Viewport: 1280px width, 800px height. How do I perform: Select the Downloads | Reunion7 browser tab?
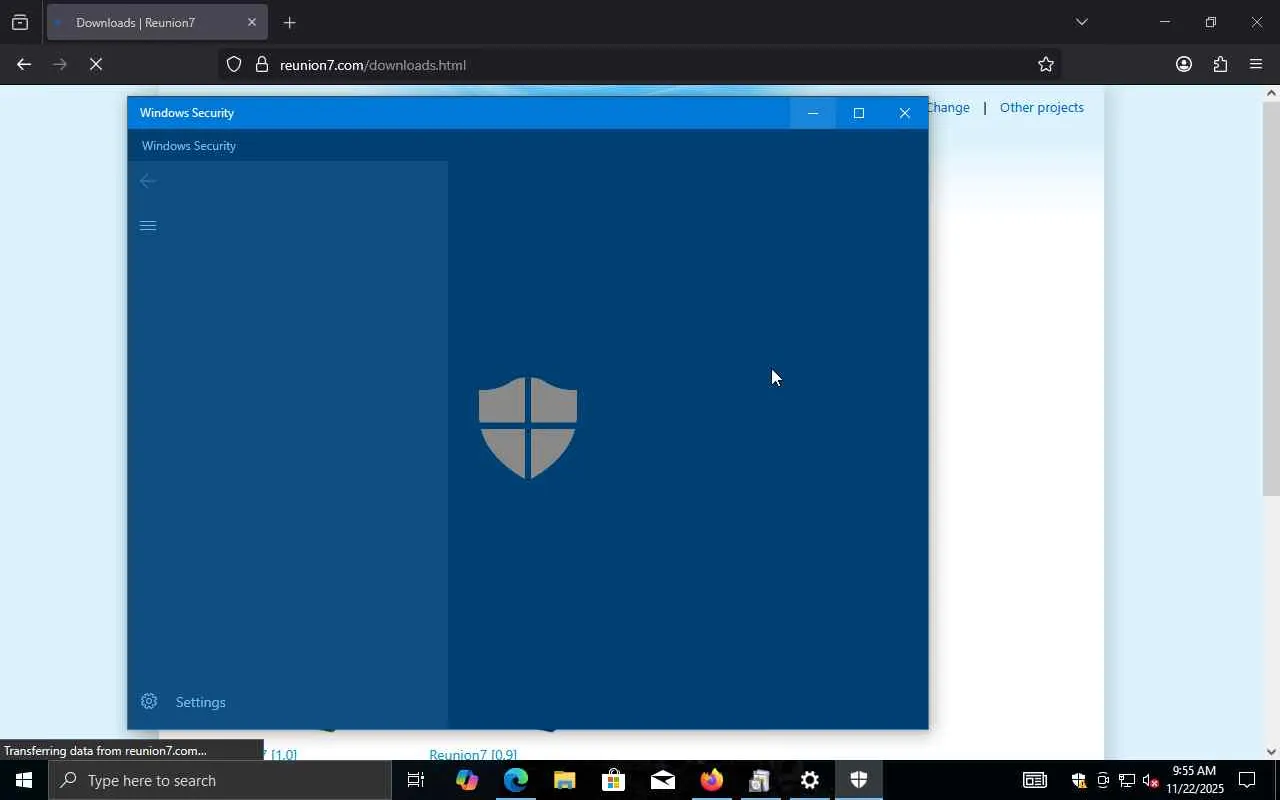157,22
